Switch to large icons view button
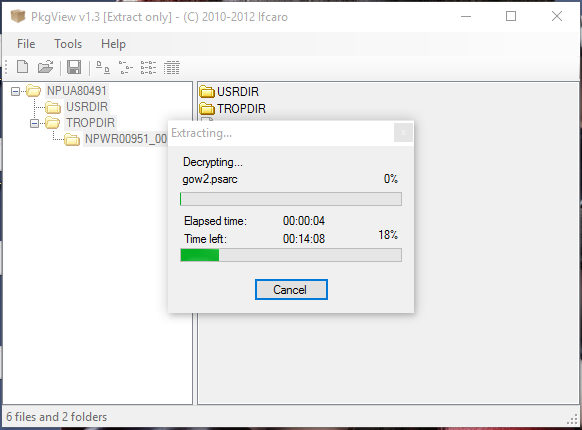The width and height of the screenshot is (582, 430). [103, 68]
